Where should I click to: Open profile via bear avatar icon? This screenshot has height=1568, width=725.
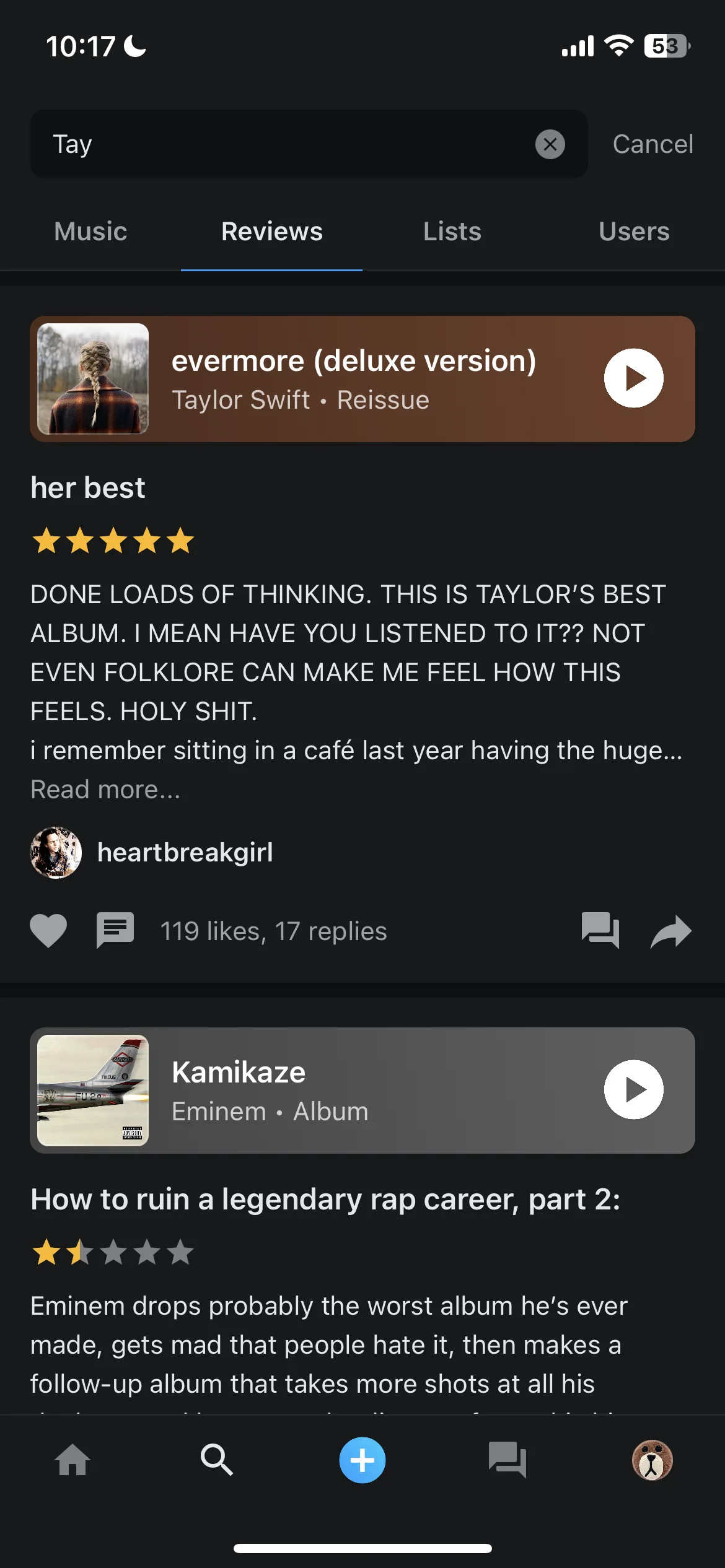652,1460
